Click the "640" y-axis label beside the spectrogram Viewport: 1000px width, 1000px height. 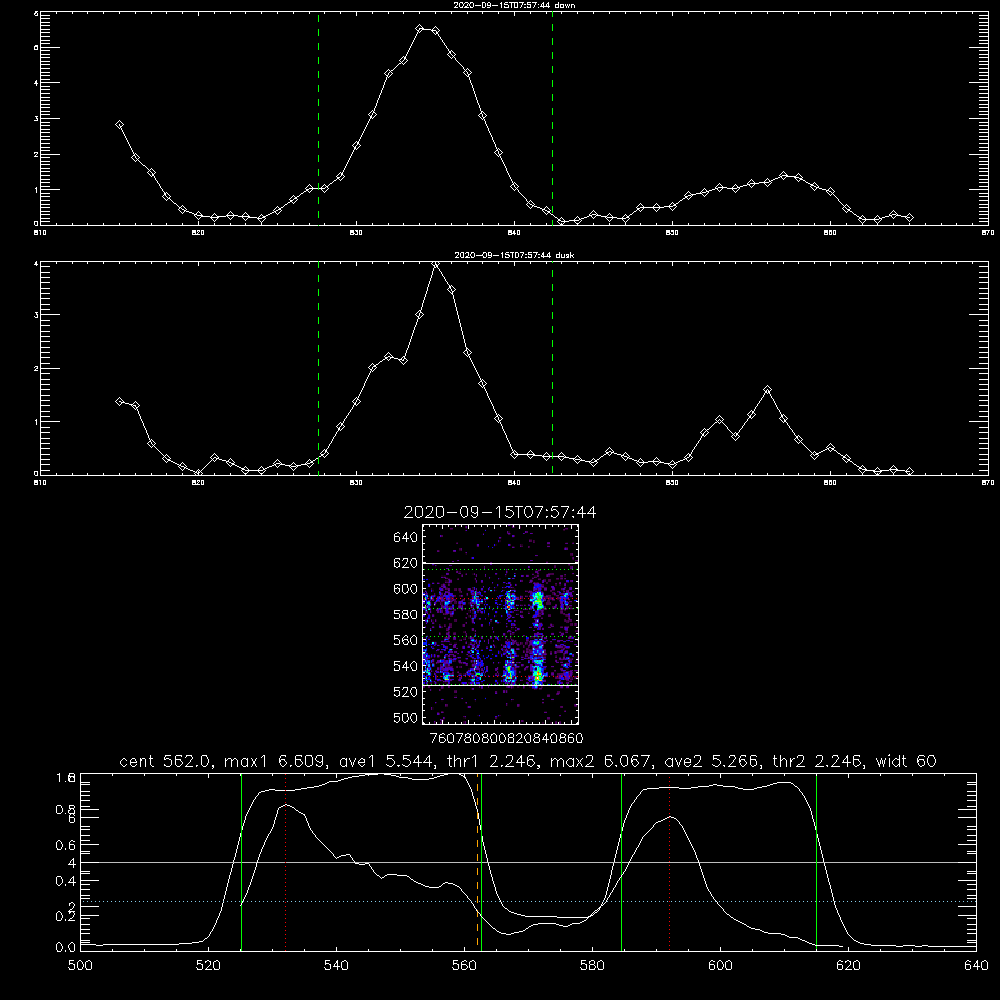click(405, 538)
